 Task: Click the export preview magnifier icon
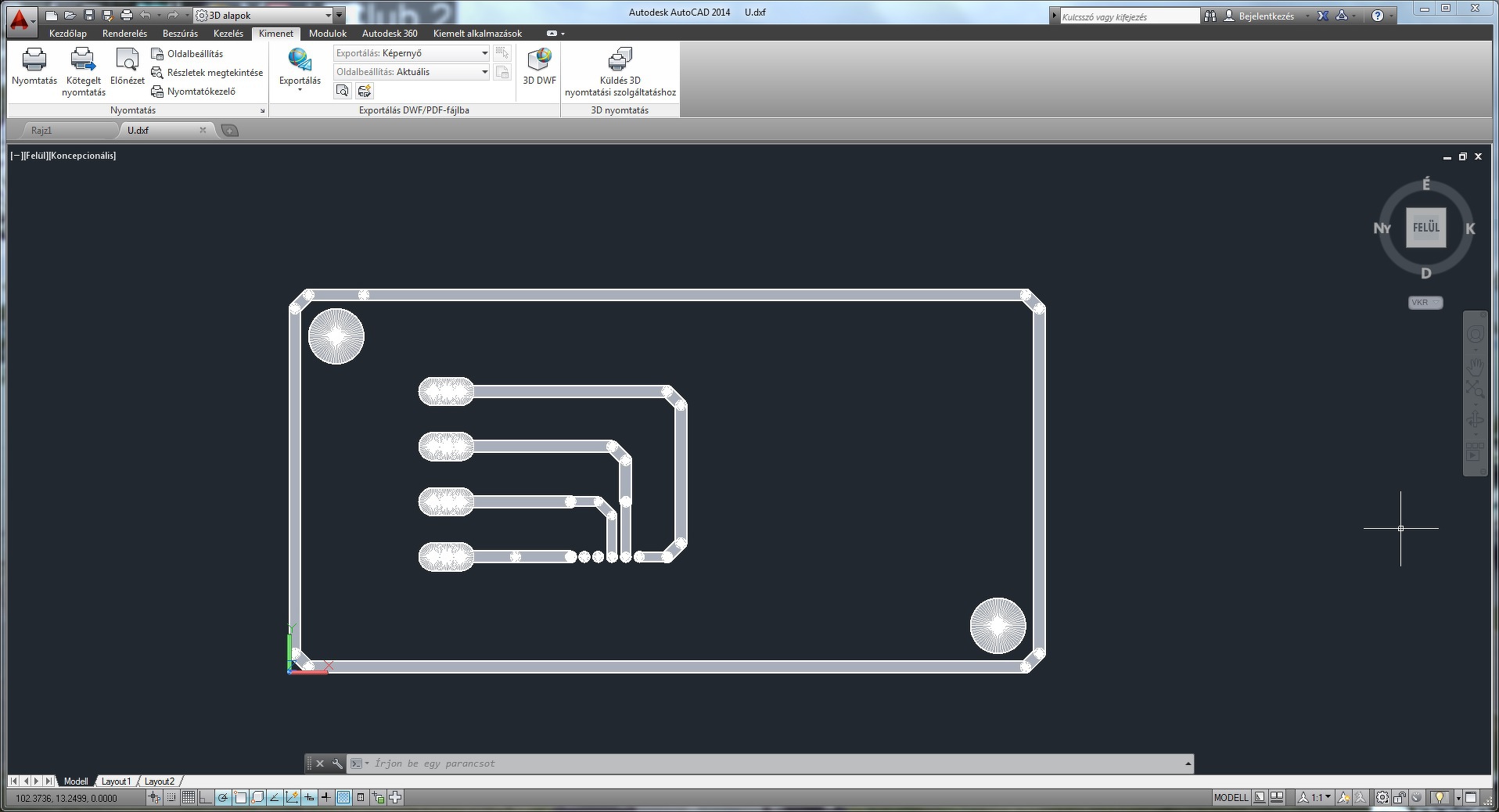(343, 91)
